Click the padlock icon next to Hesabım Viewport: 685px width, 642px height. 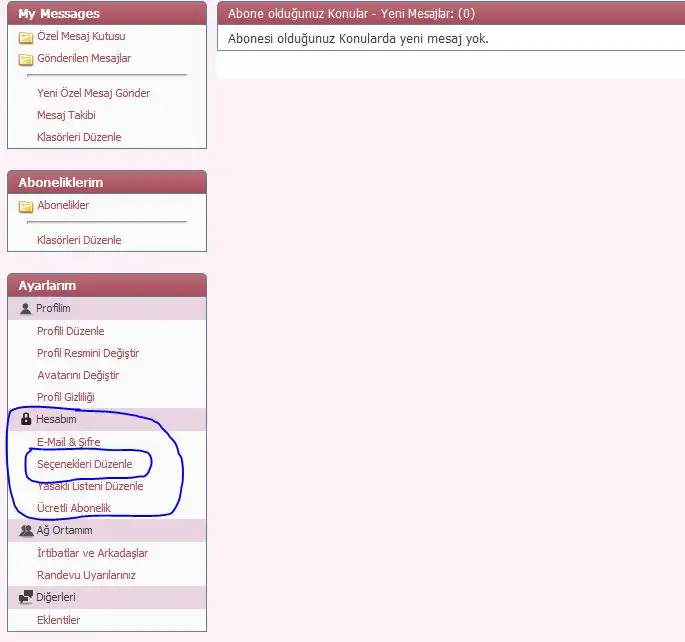26,419
